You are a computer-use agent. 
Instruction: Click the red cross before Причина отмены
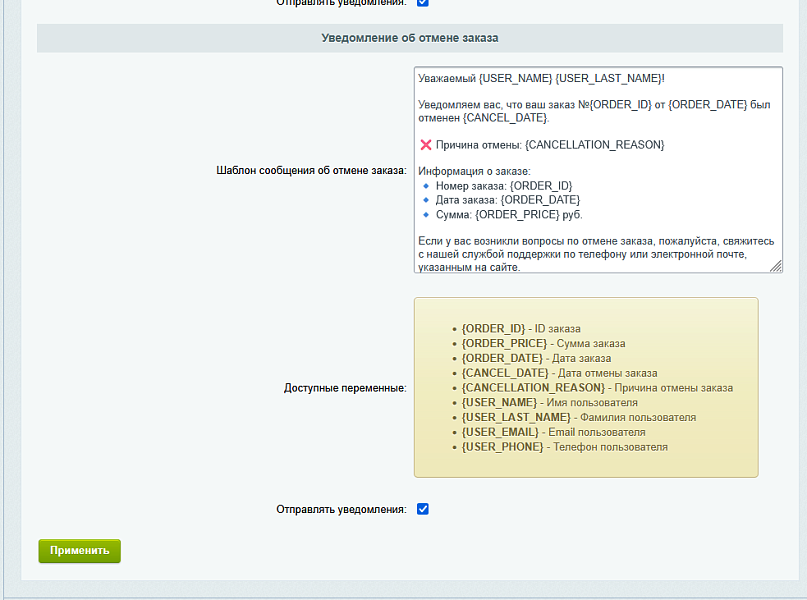[426, 145]
